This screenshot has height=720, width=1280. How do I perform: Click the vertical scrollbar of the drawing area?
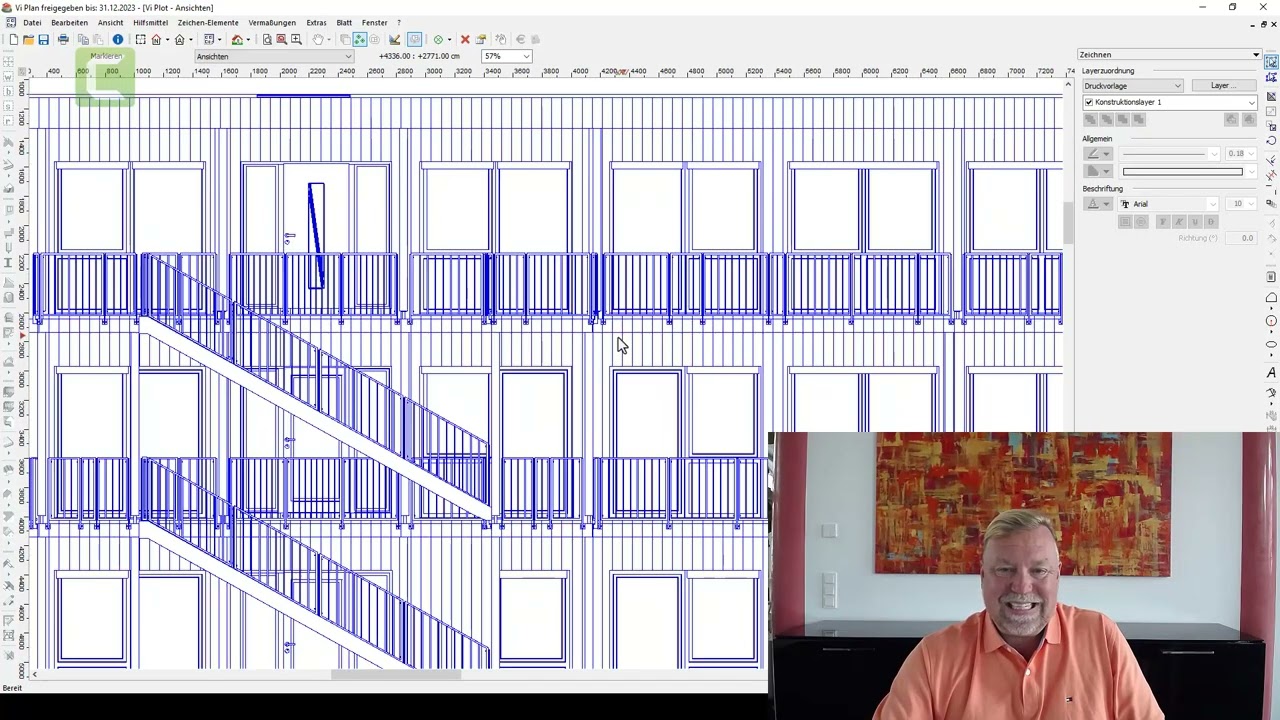pyautogui.click(x=1067, y=222)
